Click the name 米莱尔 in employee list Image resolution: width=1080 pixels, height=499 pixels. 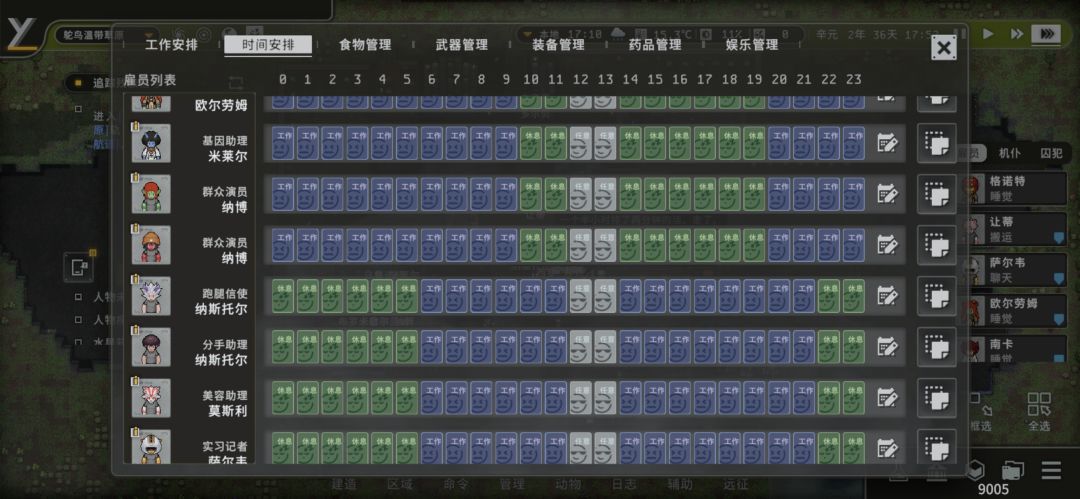pyautogui.click(x=227, y=156)
